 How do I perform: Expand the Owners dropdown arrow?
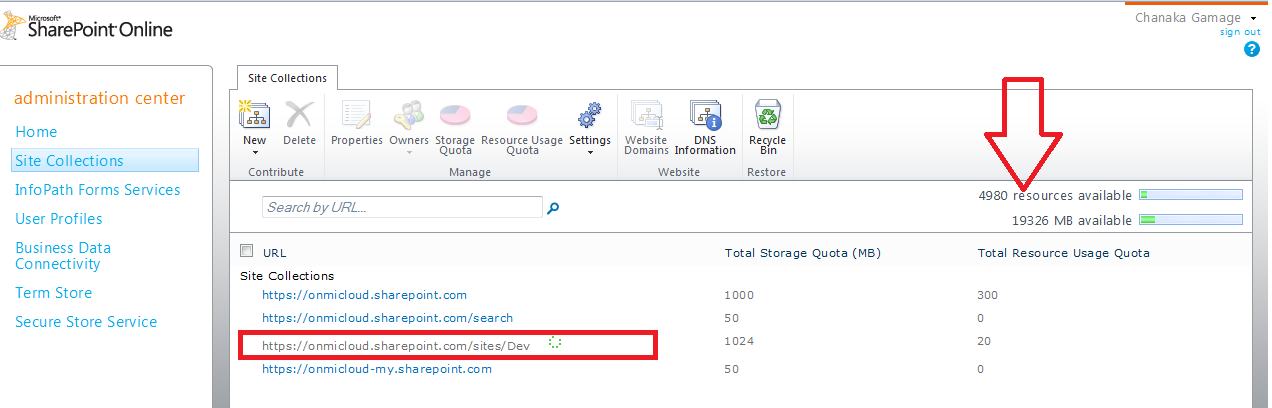pos(409,153)
